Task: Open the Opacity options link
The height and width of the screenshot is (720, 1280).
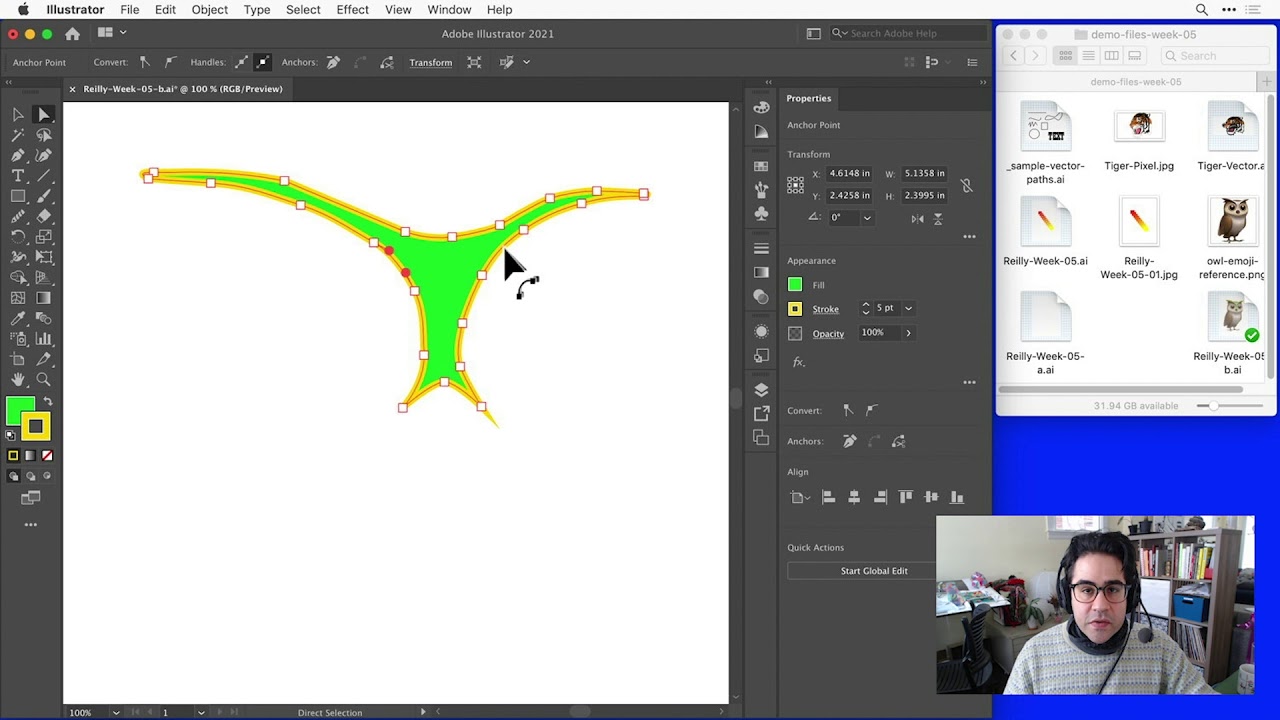Action: coord(828,334)
